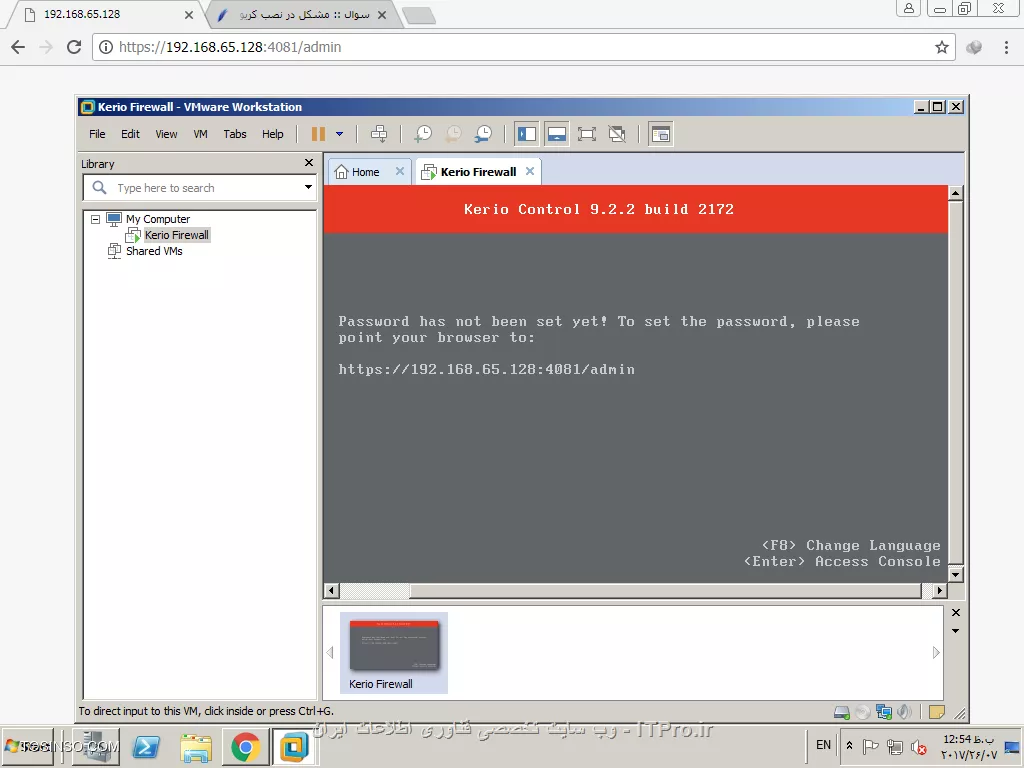Open the Edit menu in VMware
Image resolution: width=1024 pixels, height=768 pixels.
(x=130, y=134)
